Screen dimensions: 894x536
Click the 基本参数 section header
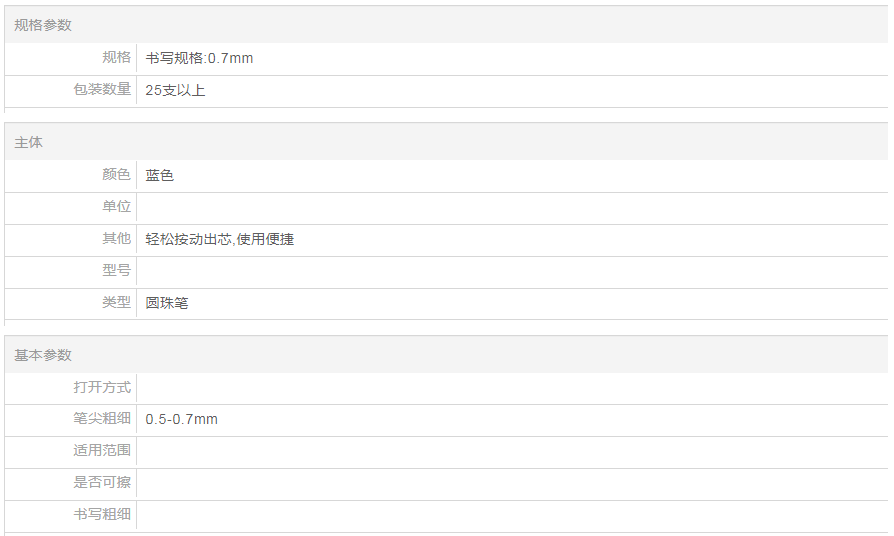point(43,355)
